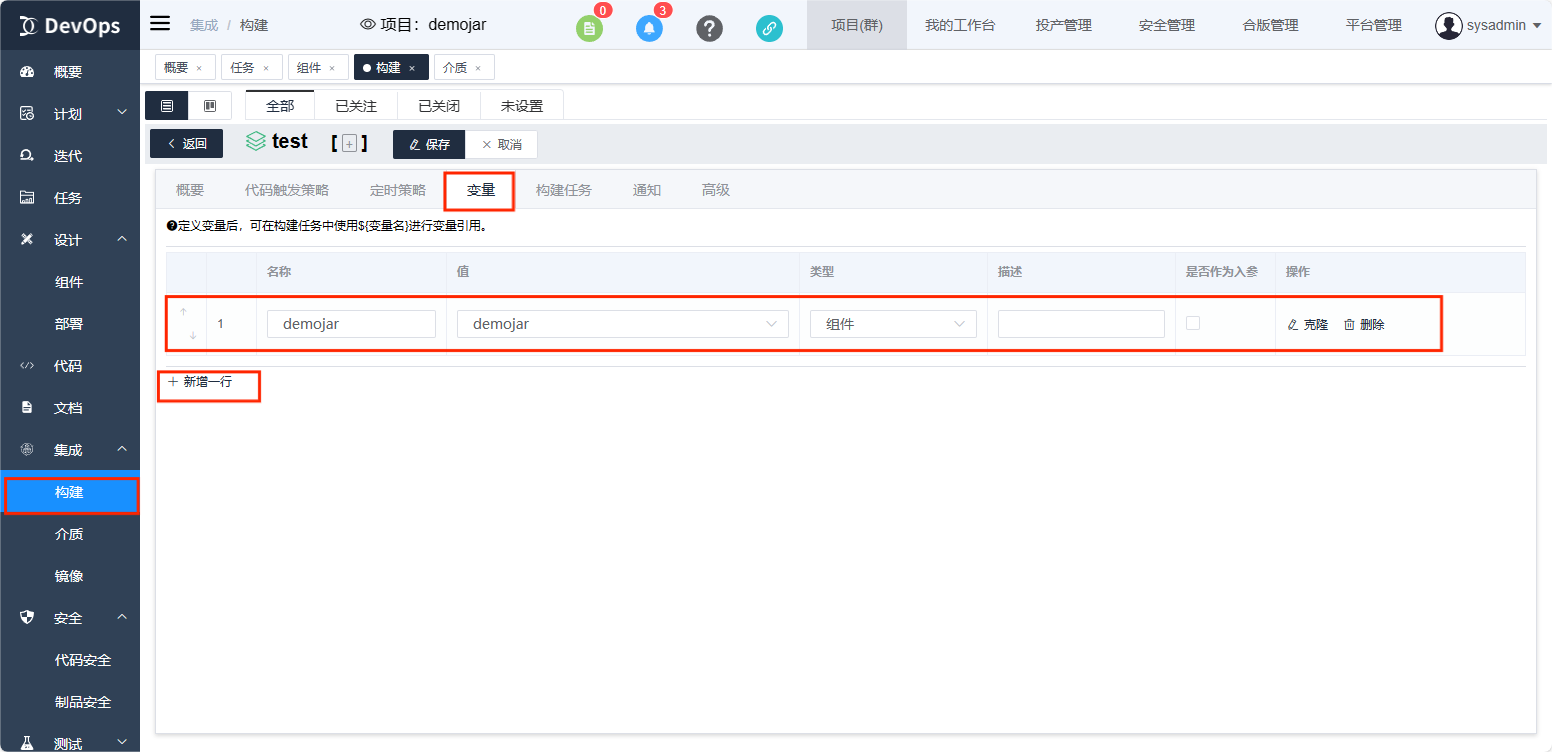
Task: Open the 值 dropdown showing demojar
Action: [x=622, y=324]
